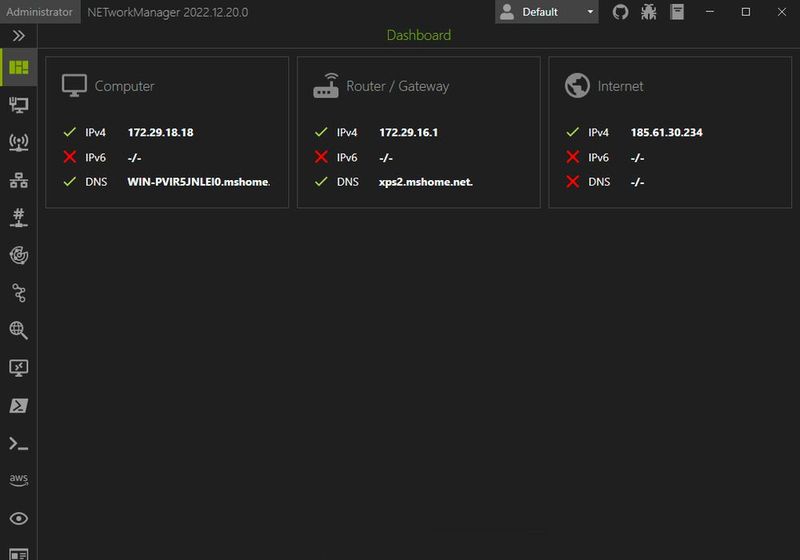This screenshot has height=560, width=800.
Task: Open the Default profile dropdown
Action: tap(546, 12)
